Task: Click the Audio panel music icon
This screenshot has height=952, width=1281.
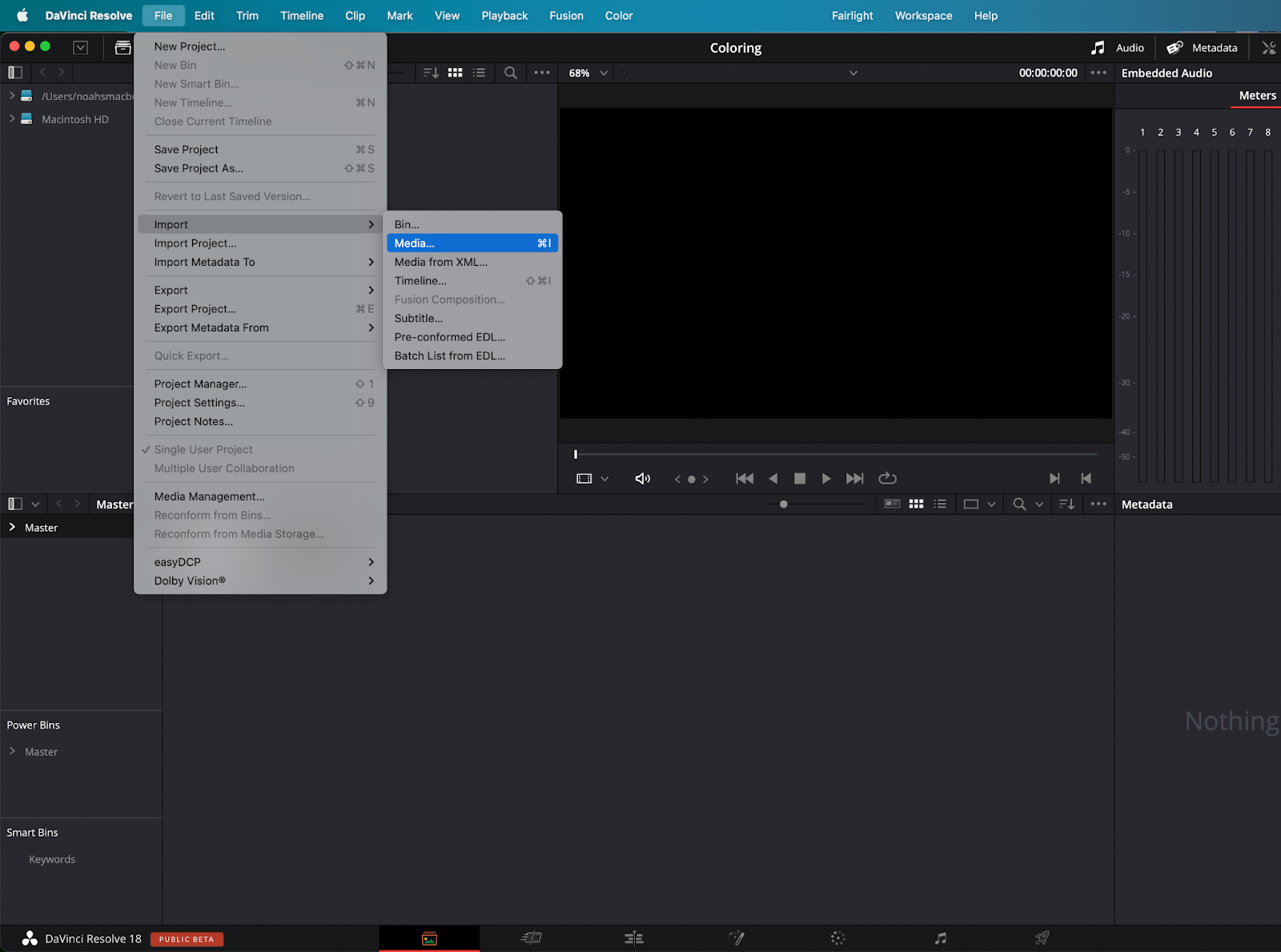Action: 1098,48
